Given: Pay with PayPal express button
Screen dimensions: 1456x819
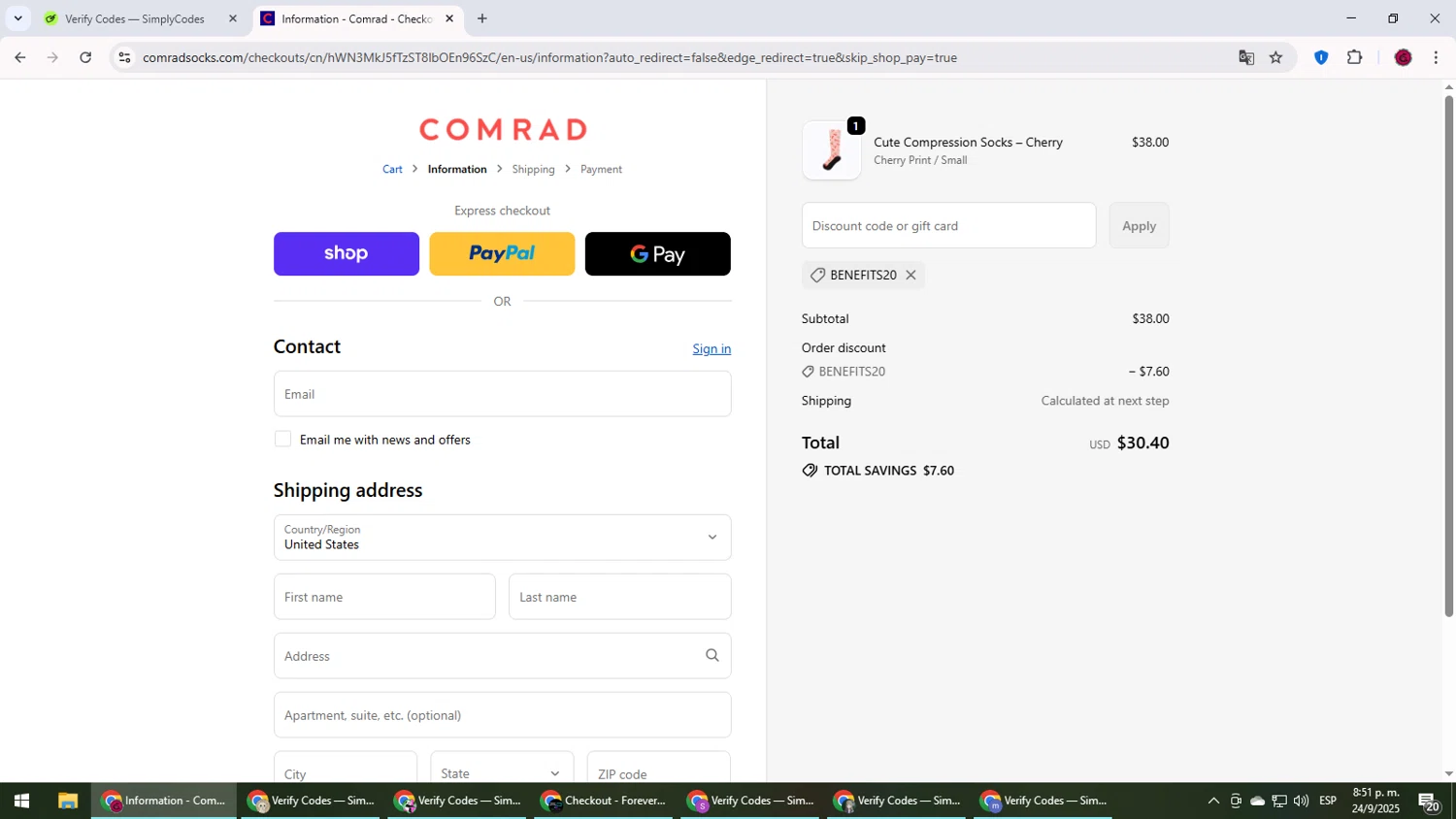Looking at the screenshot, I should (502, 254).
